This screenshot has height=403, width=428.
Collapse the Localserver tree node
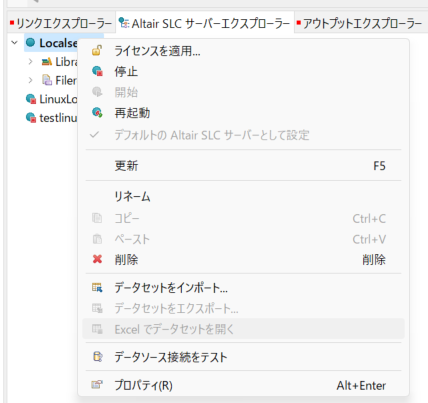click(x=14, y=43)
